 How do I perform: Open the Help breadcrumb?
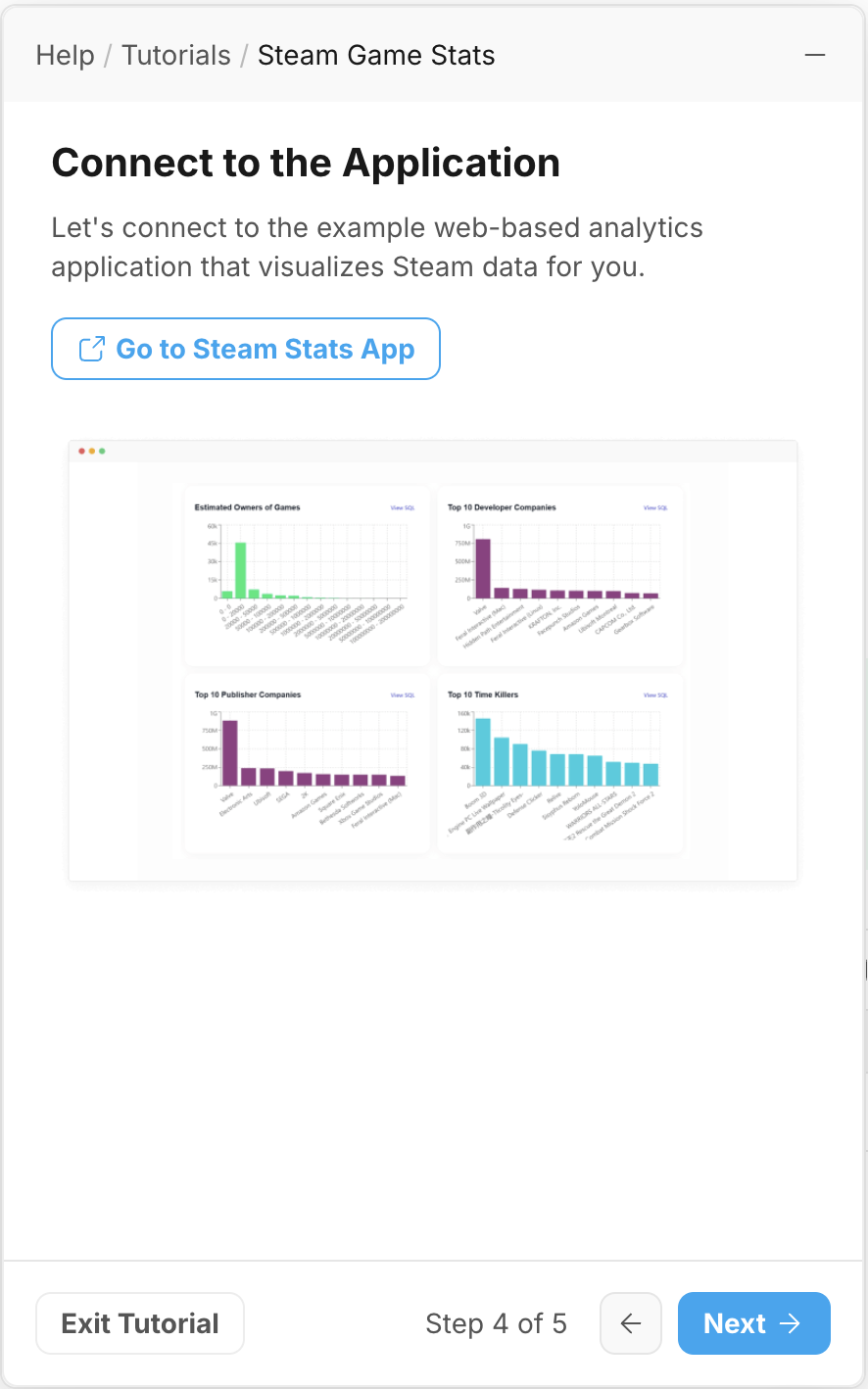tap(66, 55)
